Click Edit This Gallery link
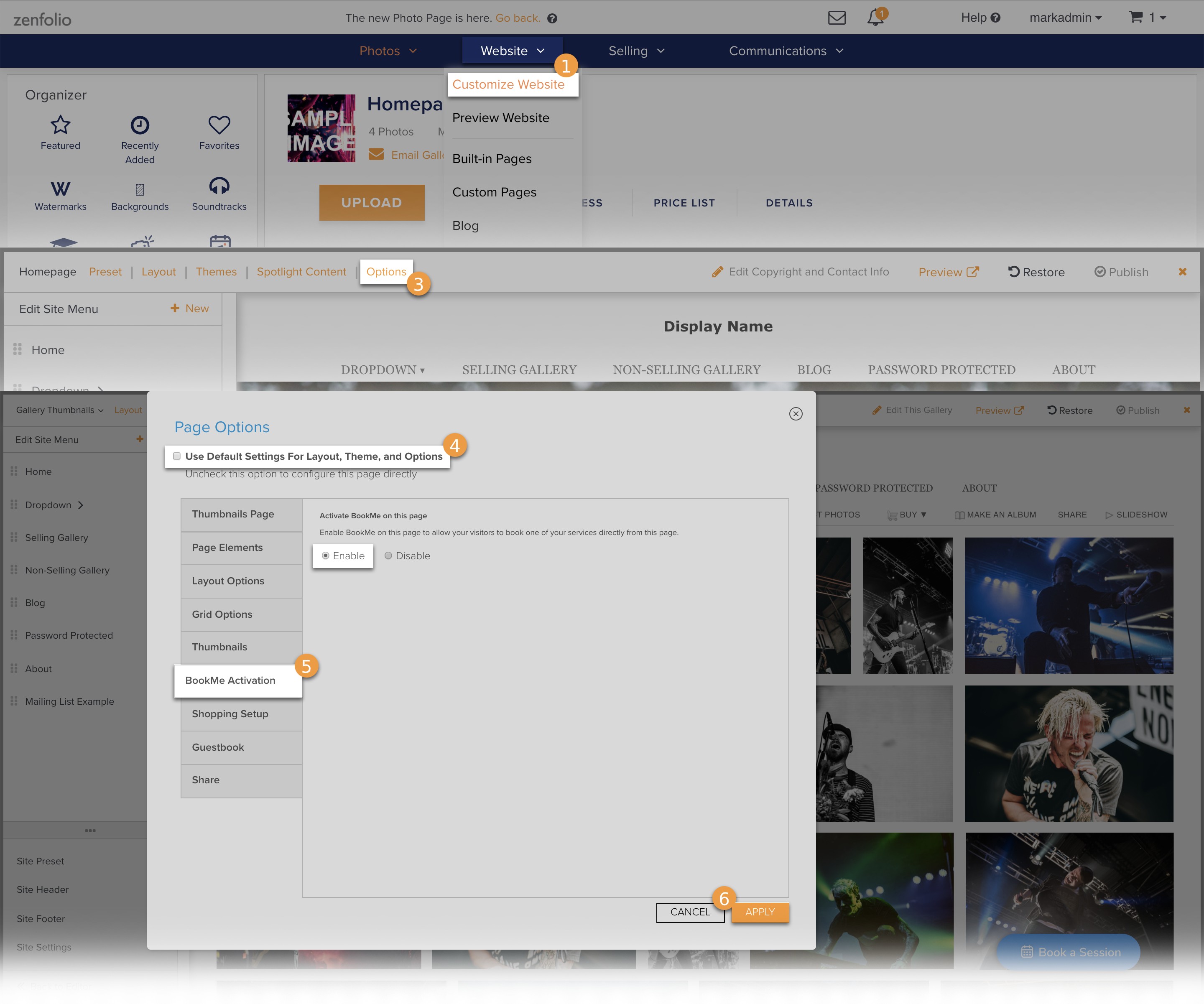Viewport: 1204px width, 1004px height. click(x=912, y=410)
